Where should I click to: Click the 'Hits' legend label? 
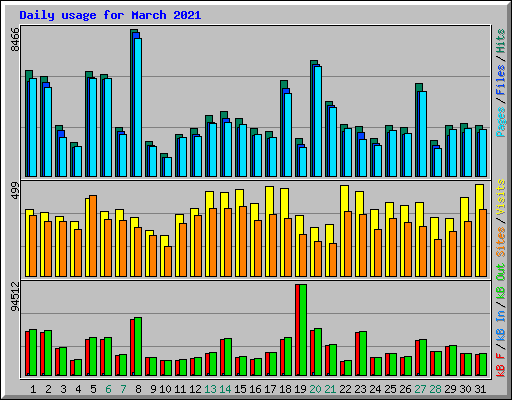click(x=501, y=41)
